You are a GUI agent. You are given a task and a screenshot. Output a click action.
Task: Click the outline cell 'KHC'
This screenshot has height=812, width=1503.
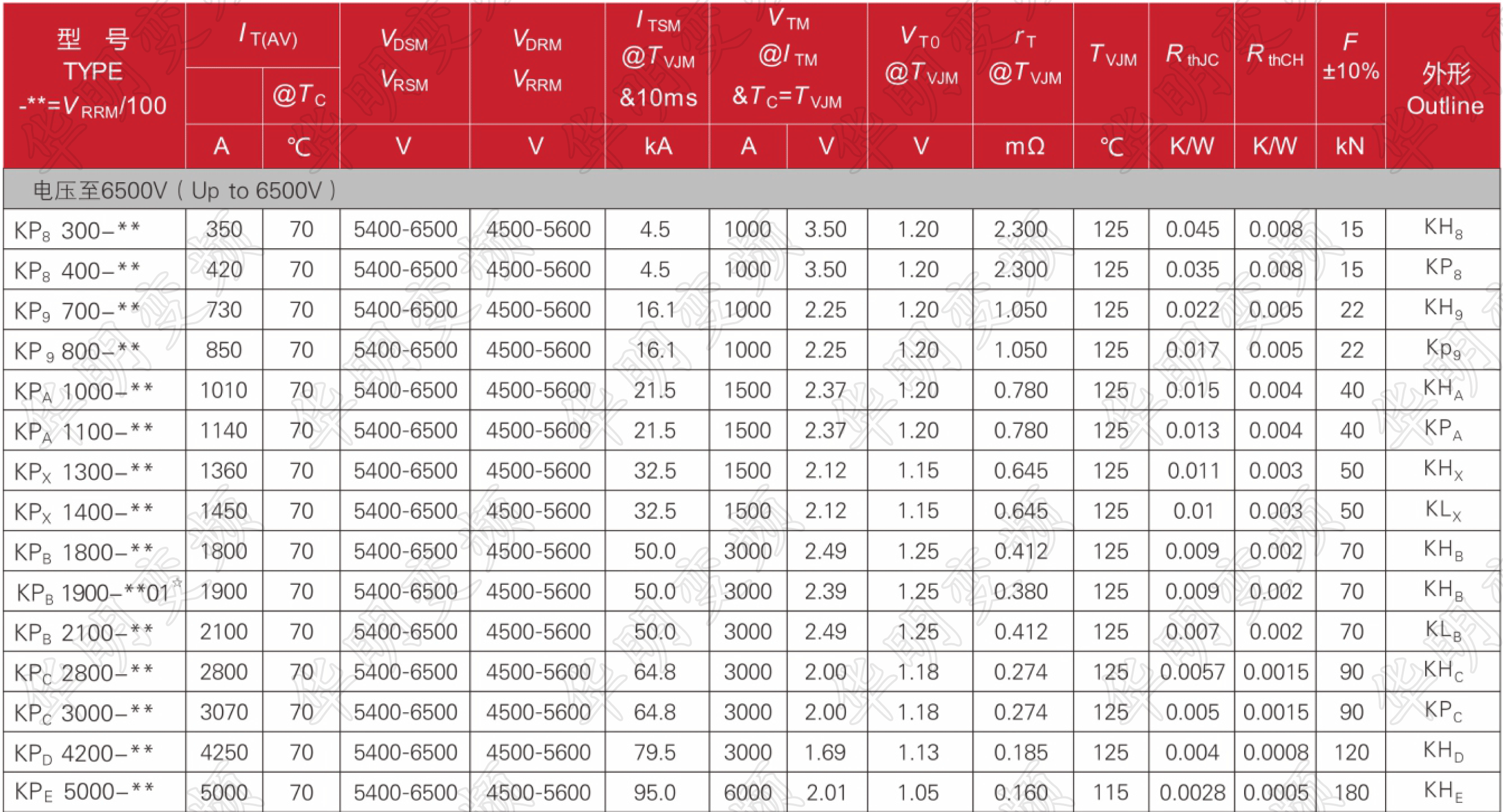click(1444, 672)
